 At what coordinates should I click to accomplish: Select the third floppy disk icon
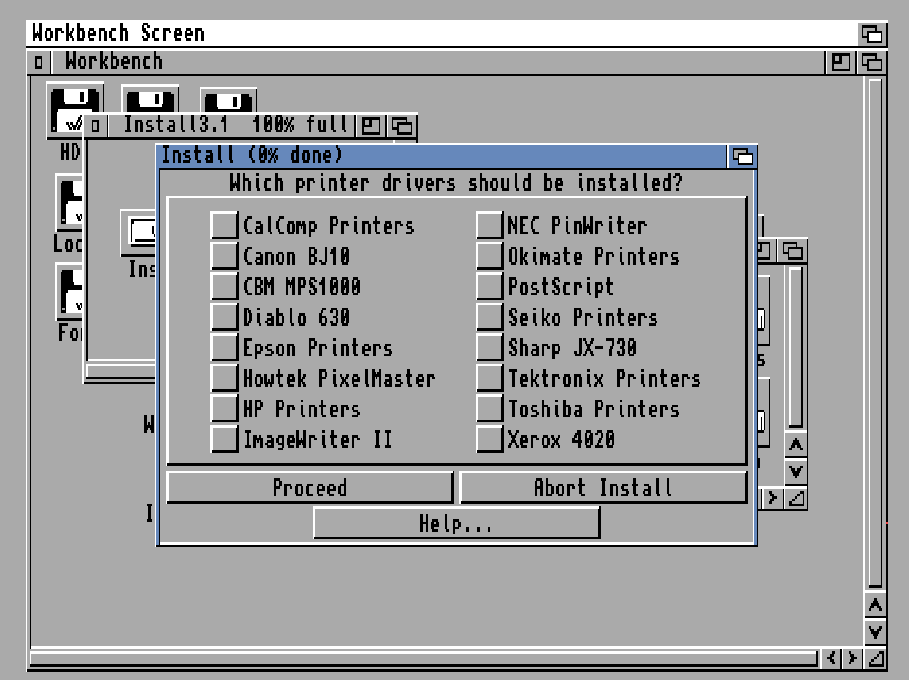228,100
